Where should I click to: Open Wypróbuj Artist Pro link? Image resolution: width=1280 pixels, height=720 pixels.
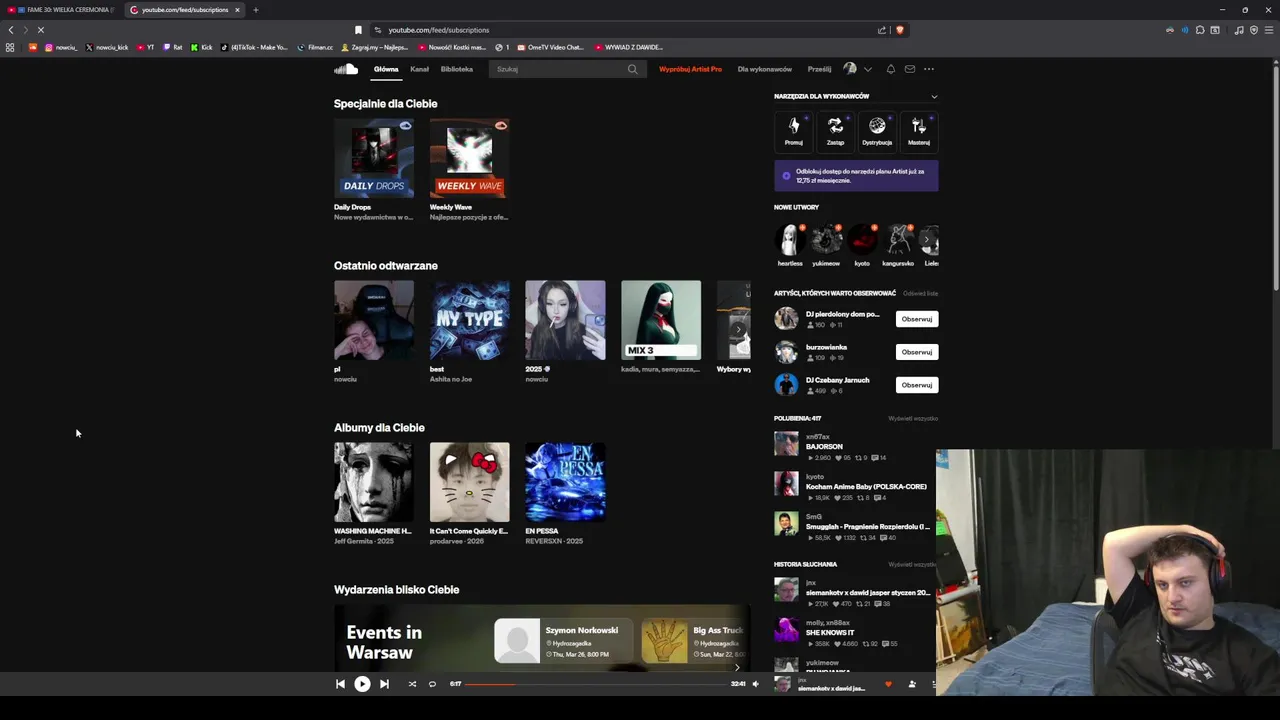pos(690,69)
